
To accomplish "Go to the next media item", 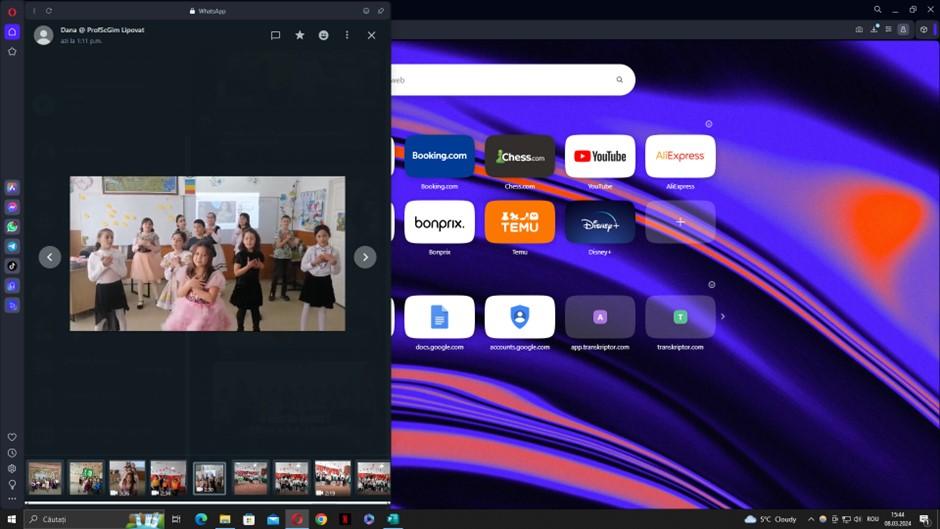I will [365, 257].
